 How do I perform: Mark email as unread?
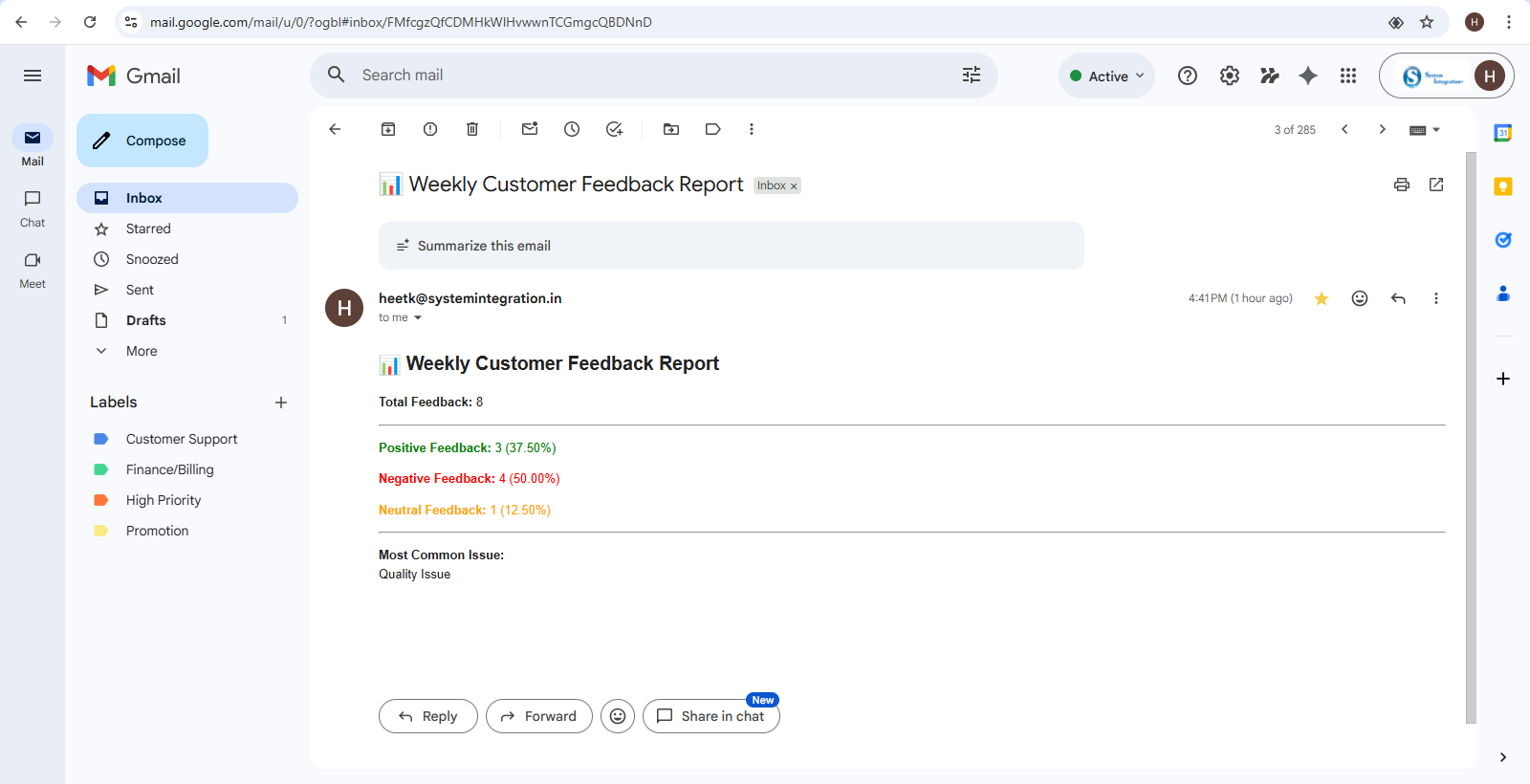pyautogui.click(x=530, y=129)
